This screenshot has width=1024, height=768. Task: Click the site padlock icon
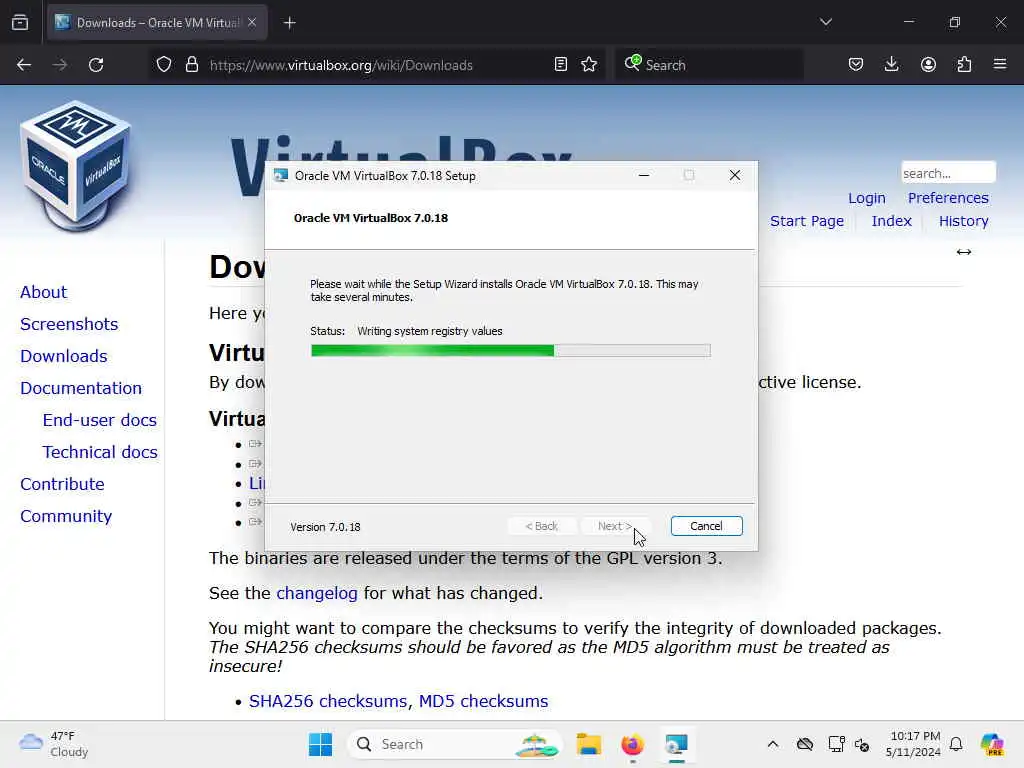click(192, 65)
